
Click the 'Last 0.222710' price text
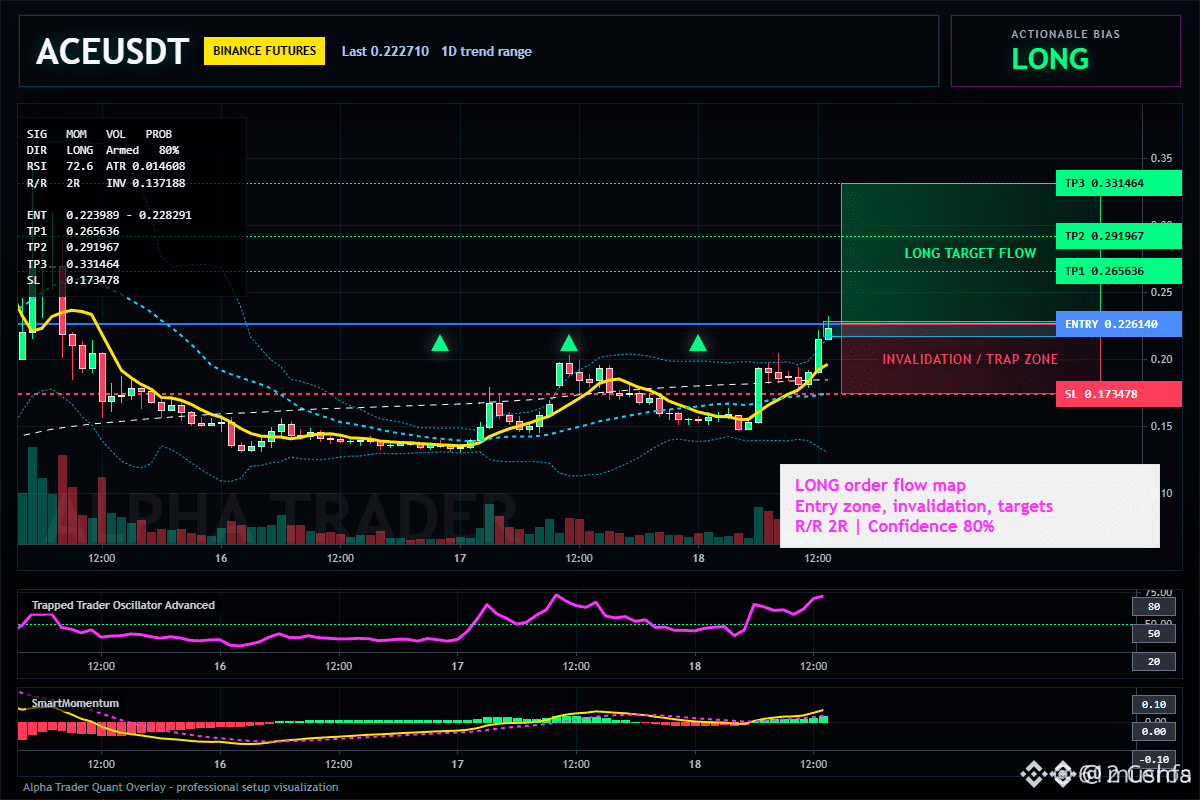[x=385, y=51]
